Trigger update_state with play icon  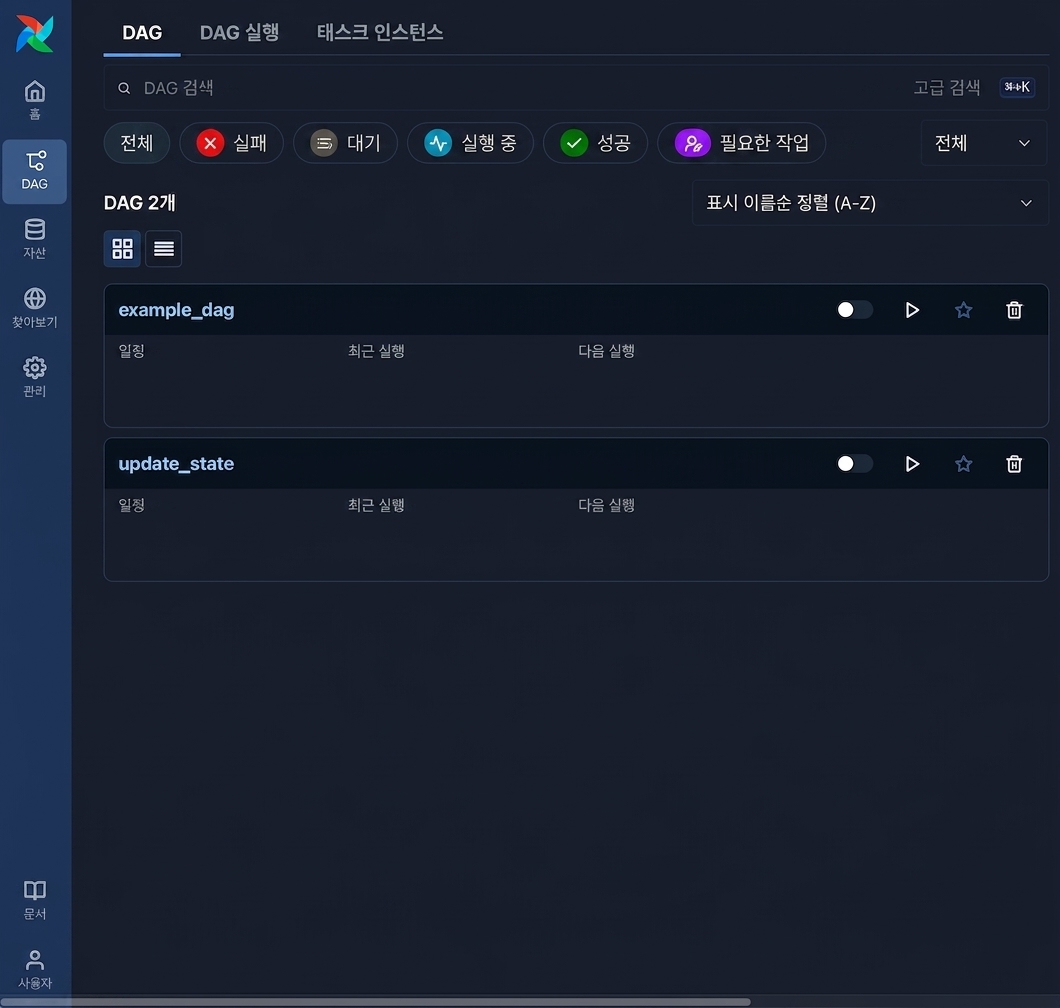pyautogui.click(x=912, y=464)
